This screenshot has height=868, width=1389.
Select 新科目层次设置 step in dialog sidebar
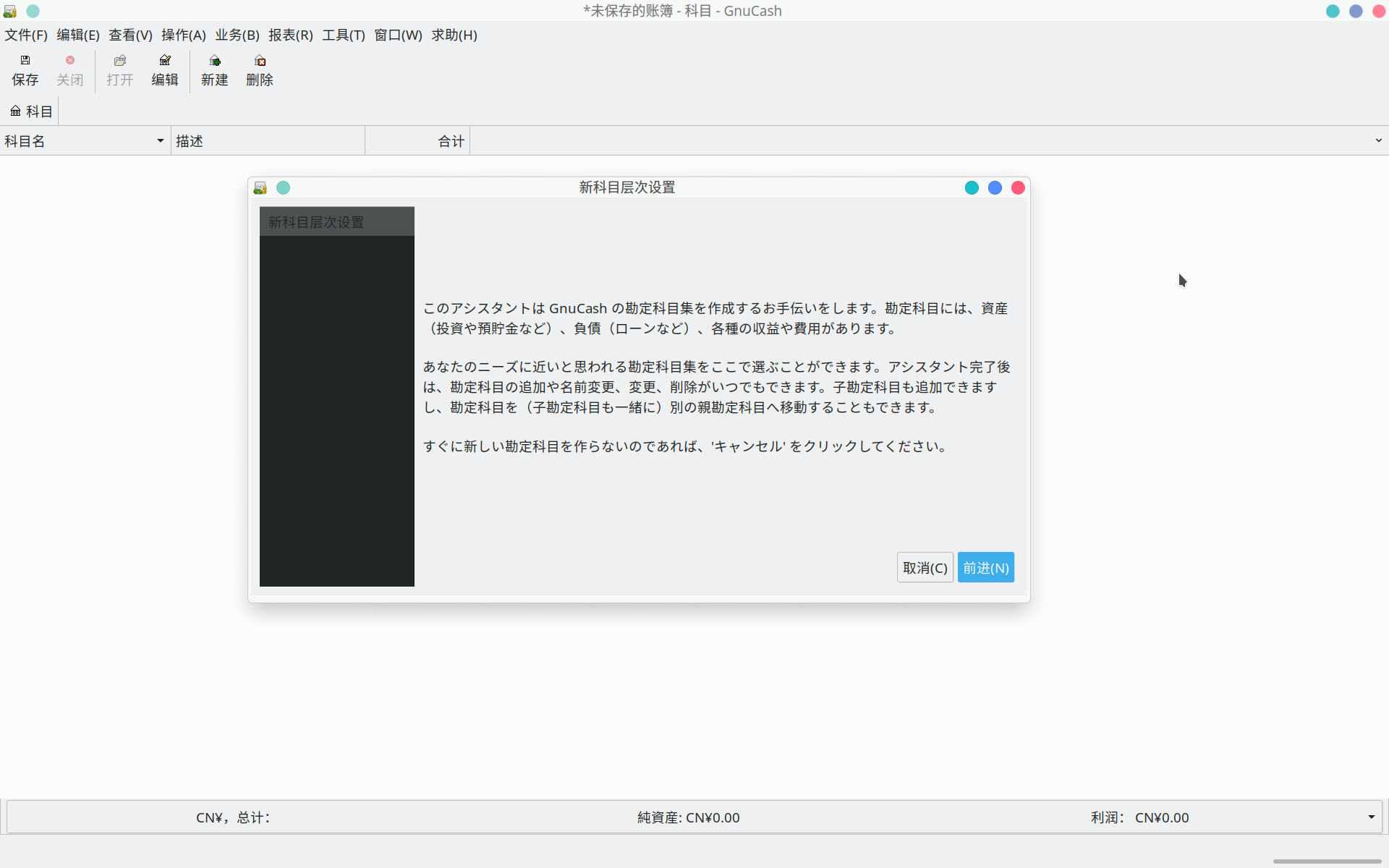tap(337, 222)
